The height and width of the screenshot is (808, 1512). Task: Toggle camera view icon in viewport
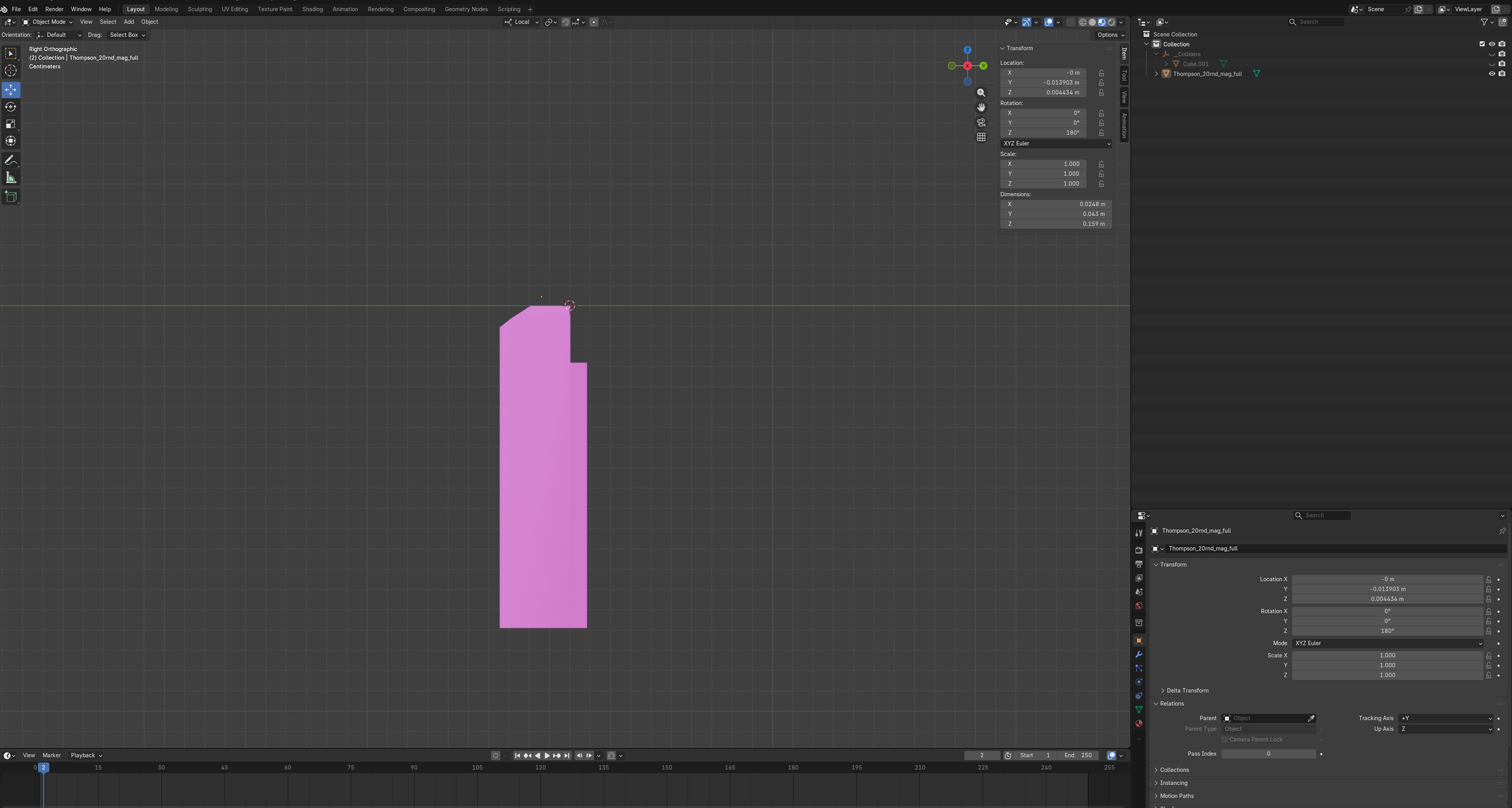(x=981, y=122)
